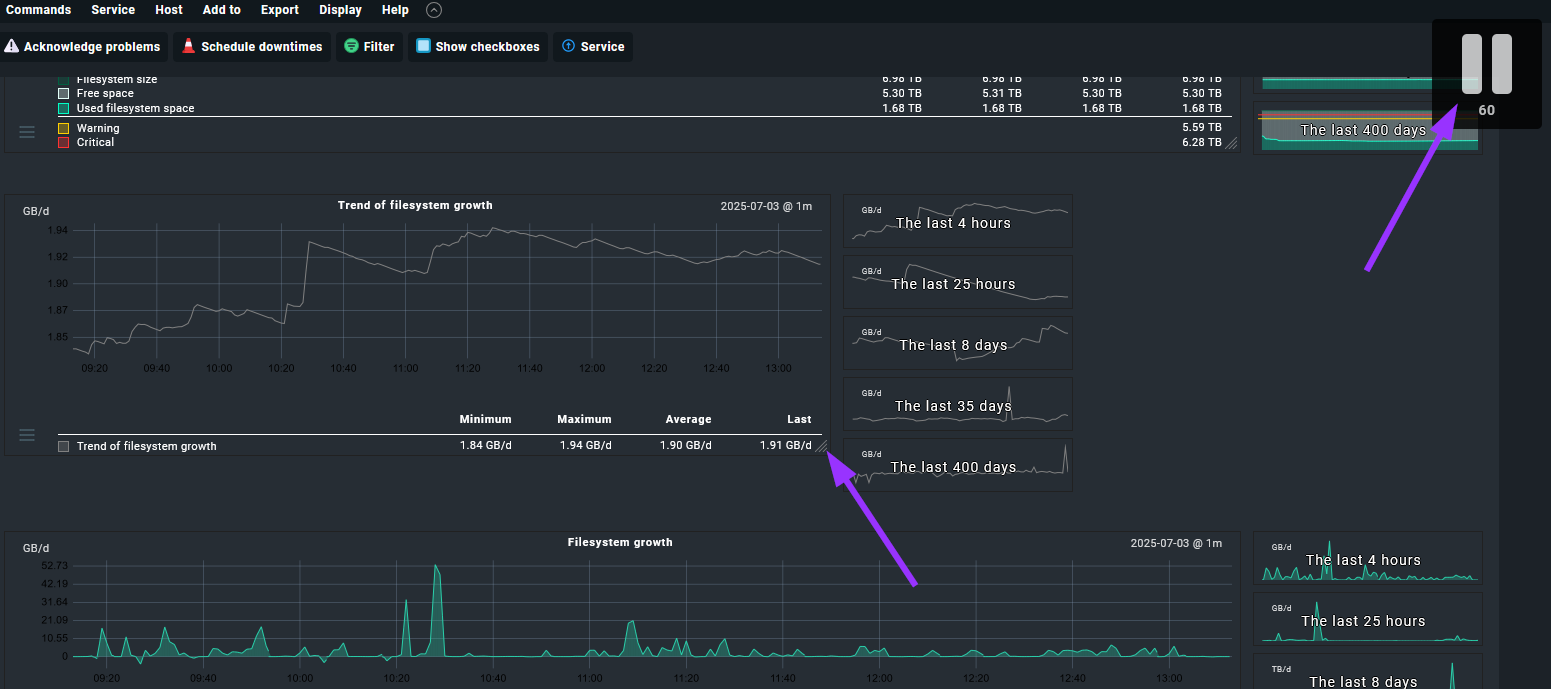The width and height of the screenshot is (1551, 689).
Task: Toggle Show checkboxes
Action: click(423, 47)
